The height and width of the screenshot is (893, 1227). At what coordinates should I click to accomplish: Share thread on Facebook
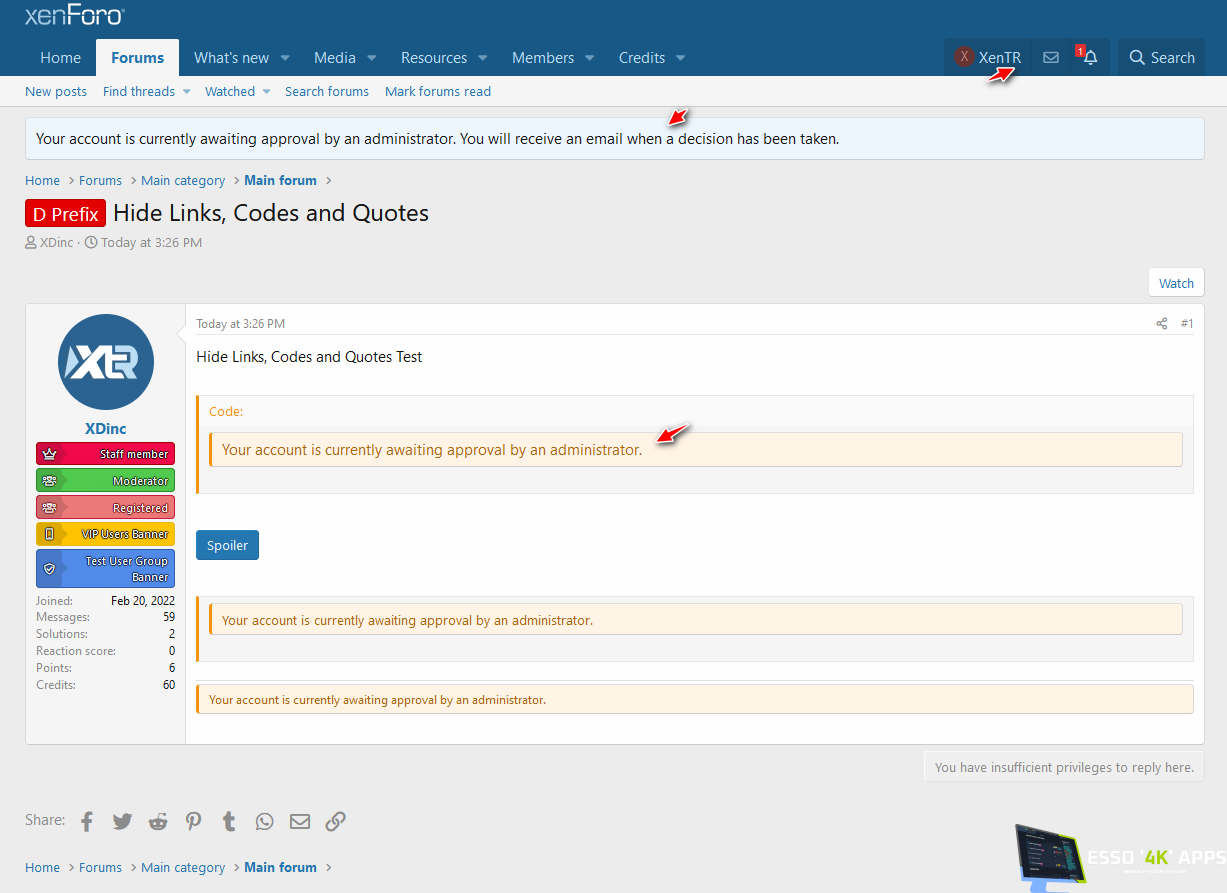click(87, 821)
